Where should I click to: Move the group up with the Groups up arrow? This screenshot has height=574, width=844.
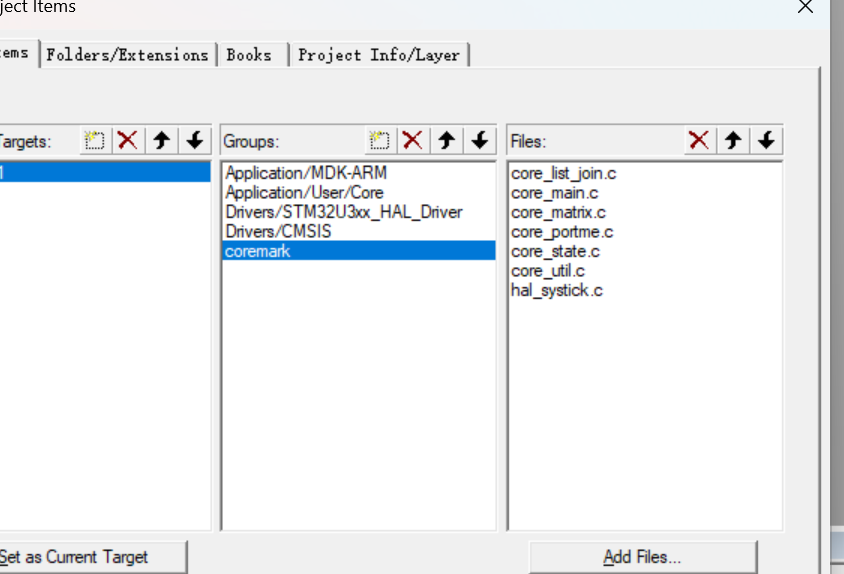(446, 141)
